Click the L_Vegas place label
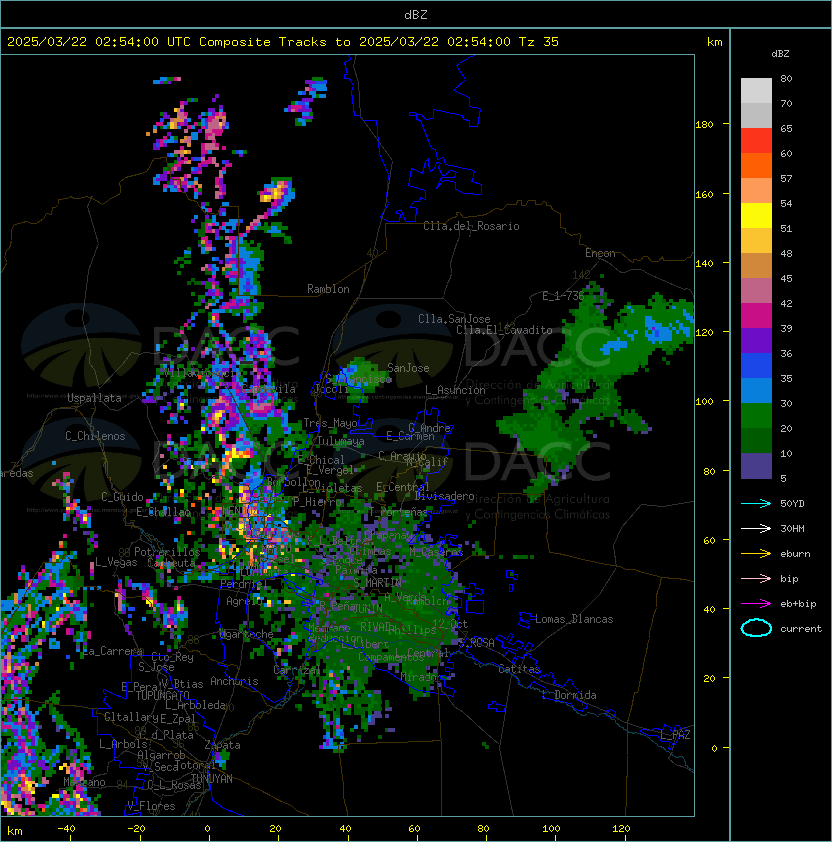This screenshot has width=832, height=842. pos(116,562)
